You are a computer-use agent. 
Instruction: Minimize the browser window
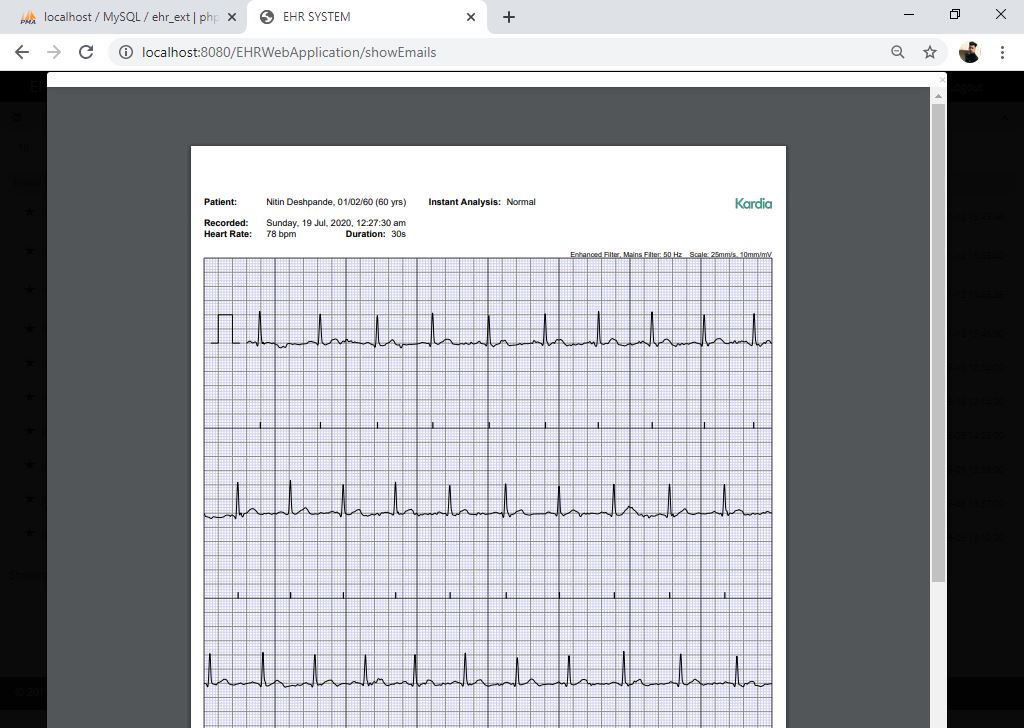coord(908,14)
